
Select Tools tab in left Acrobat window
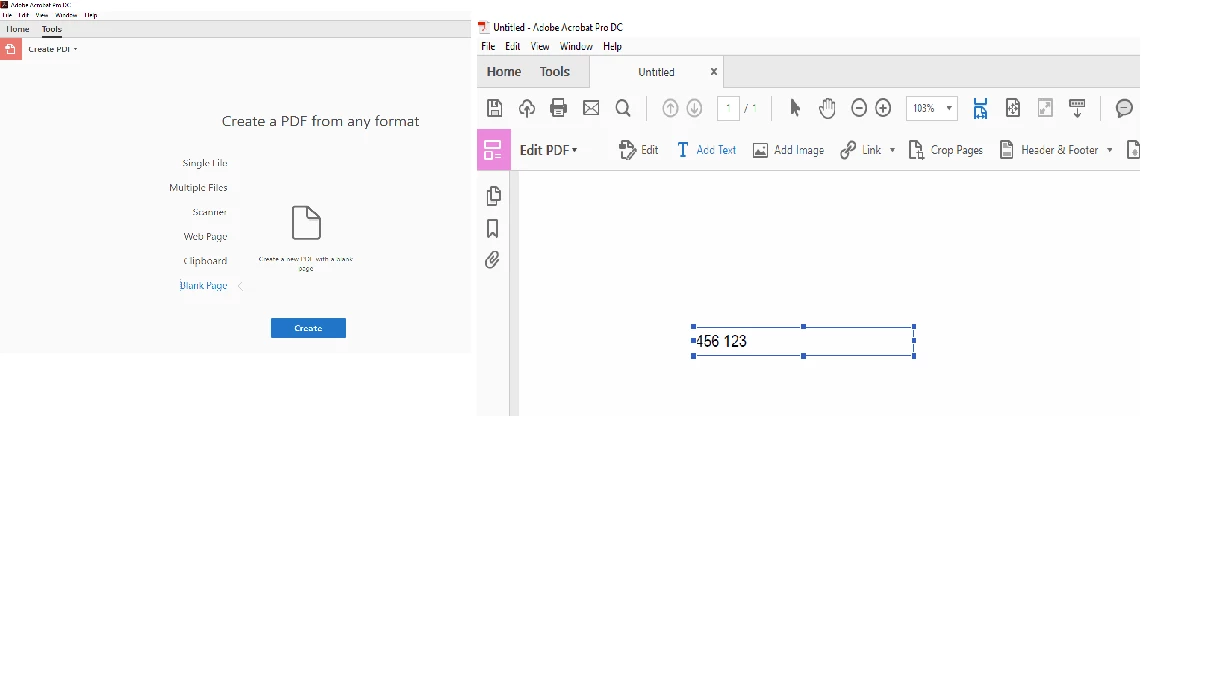52,29
